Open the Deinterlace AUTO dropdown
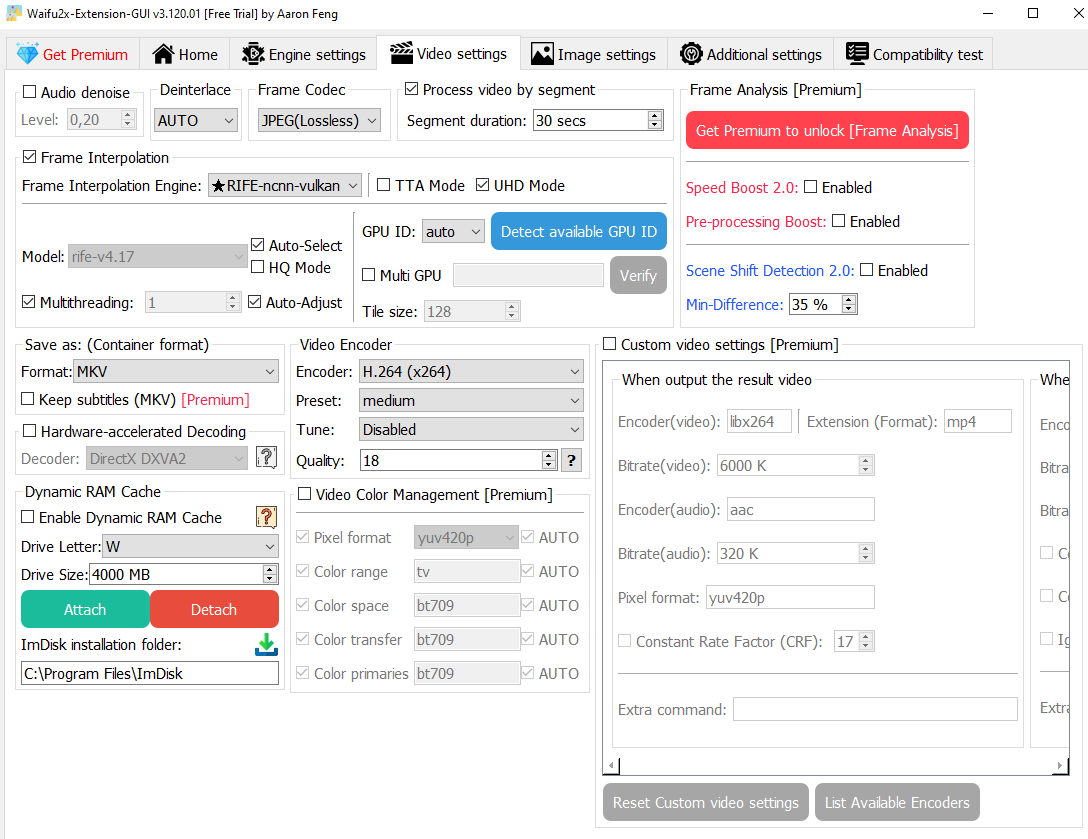Image resolution: width=1088 pixels, height=839 pixels. [x=196, y=120]
